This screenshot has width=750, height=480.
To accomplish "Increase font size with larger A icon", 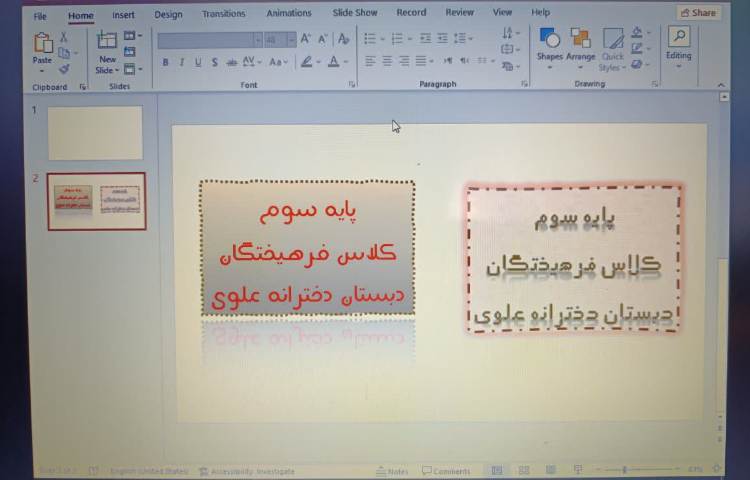I will 306,39.
